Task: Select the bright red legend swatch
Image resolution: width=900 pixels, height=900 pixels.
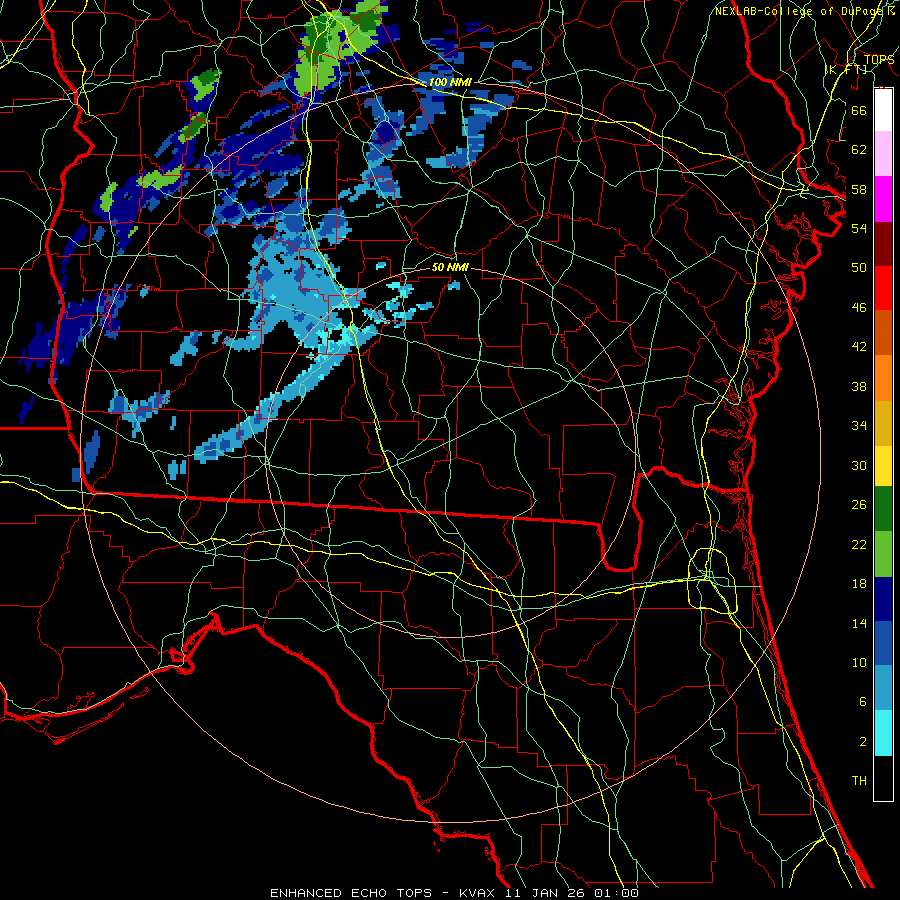Action: click(883, 288)
